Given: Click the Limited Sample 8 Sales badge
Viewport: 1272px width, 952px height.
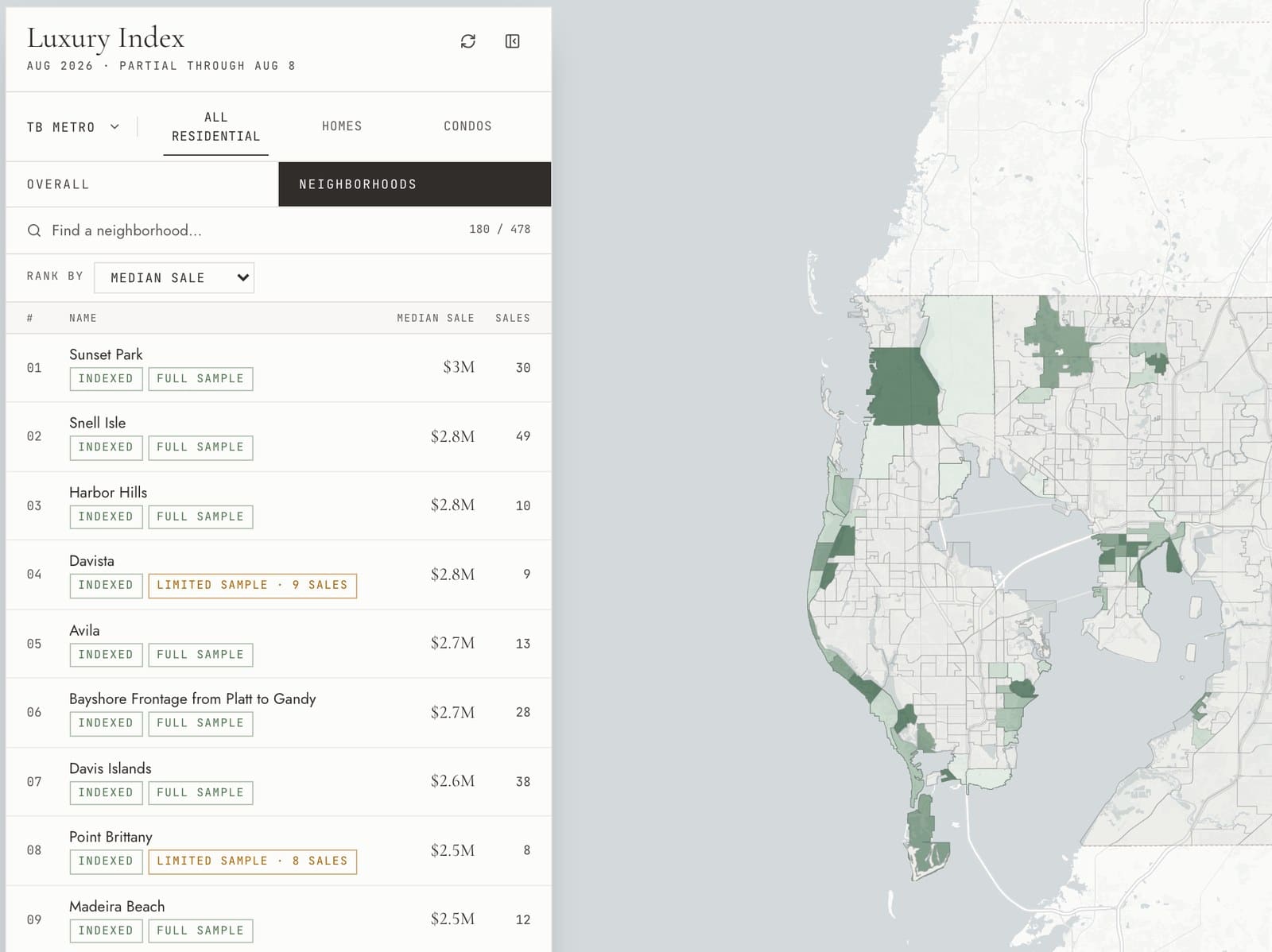Looking at the screenshot, I should coord(253,861).
